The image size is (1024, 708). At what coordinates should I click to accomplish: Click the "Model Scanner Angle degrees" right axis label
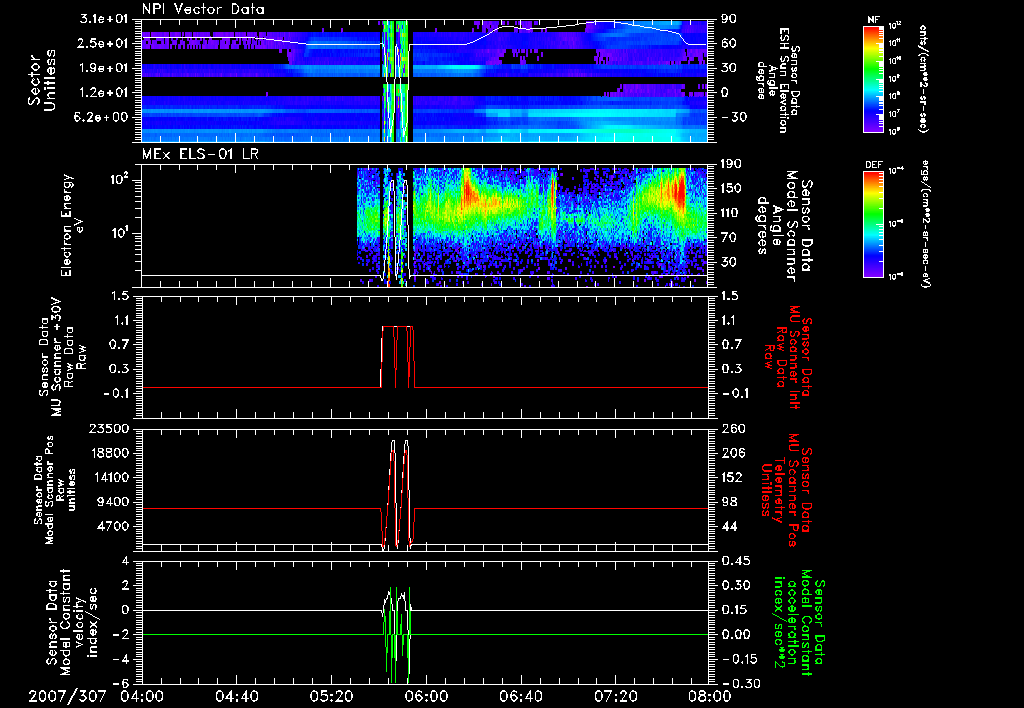pos(784,226)
